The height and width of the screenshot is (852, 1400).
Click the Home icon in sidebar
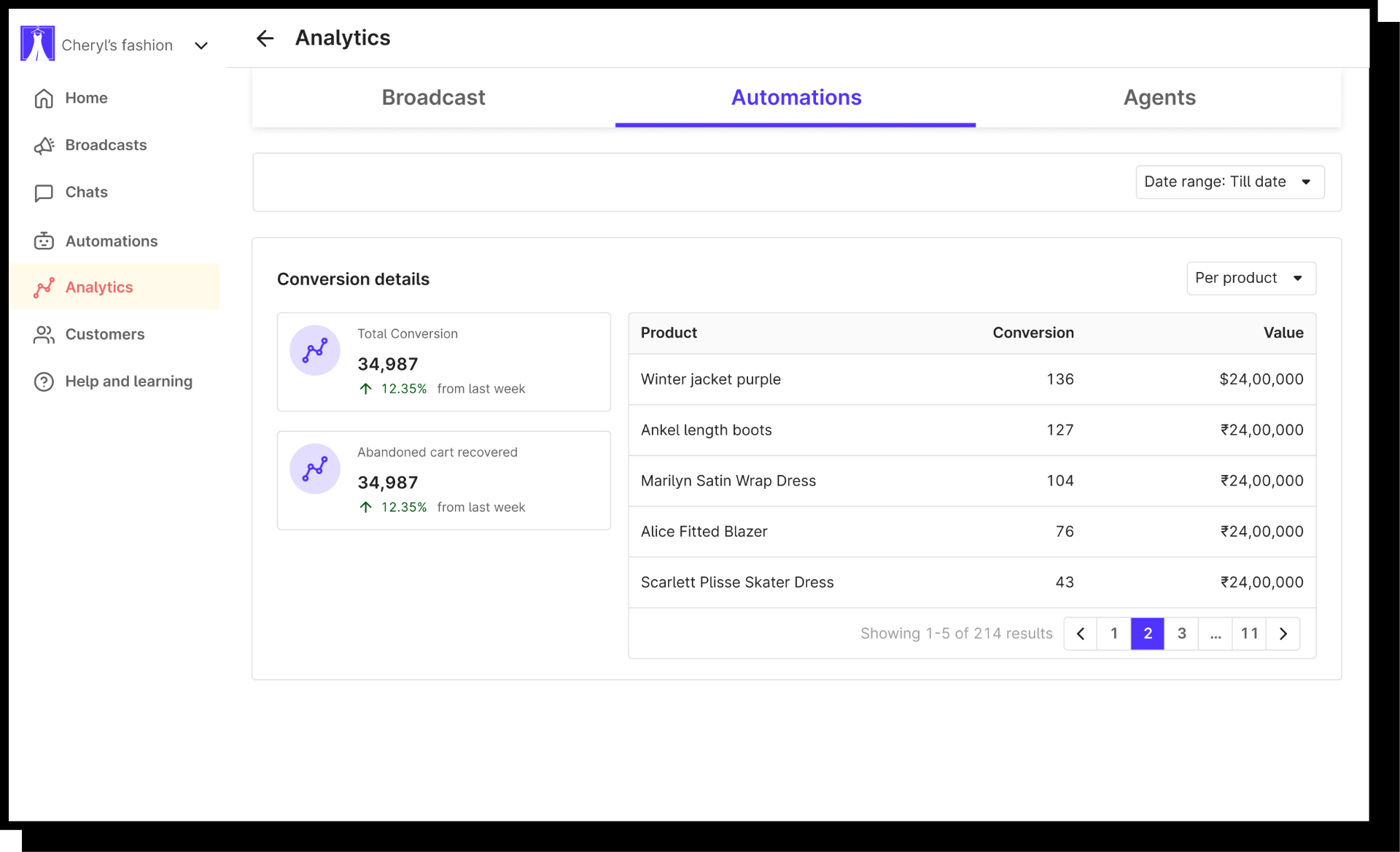click(x=44, y=98)
